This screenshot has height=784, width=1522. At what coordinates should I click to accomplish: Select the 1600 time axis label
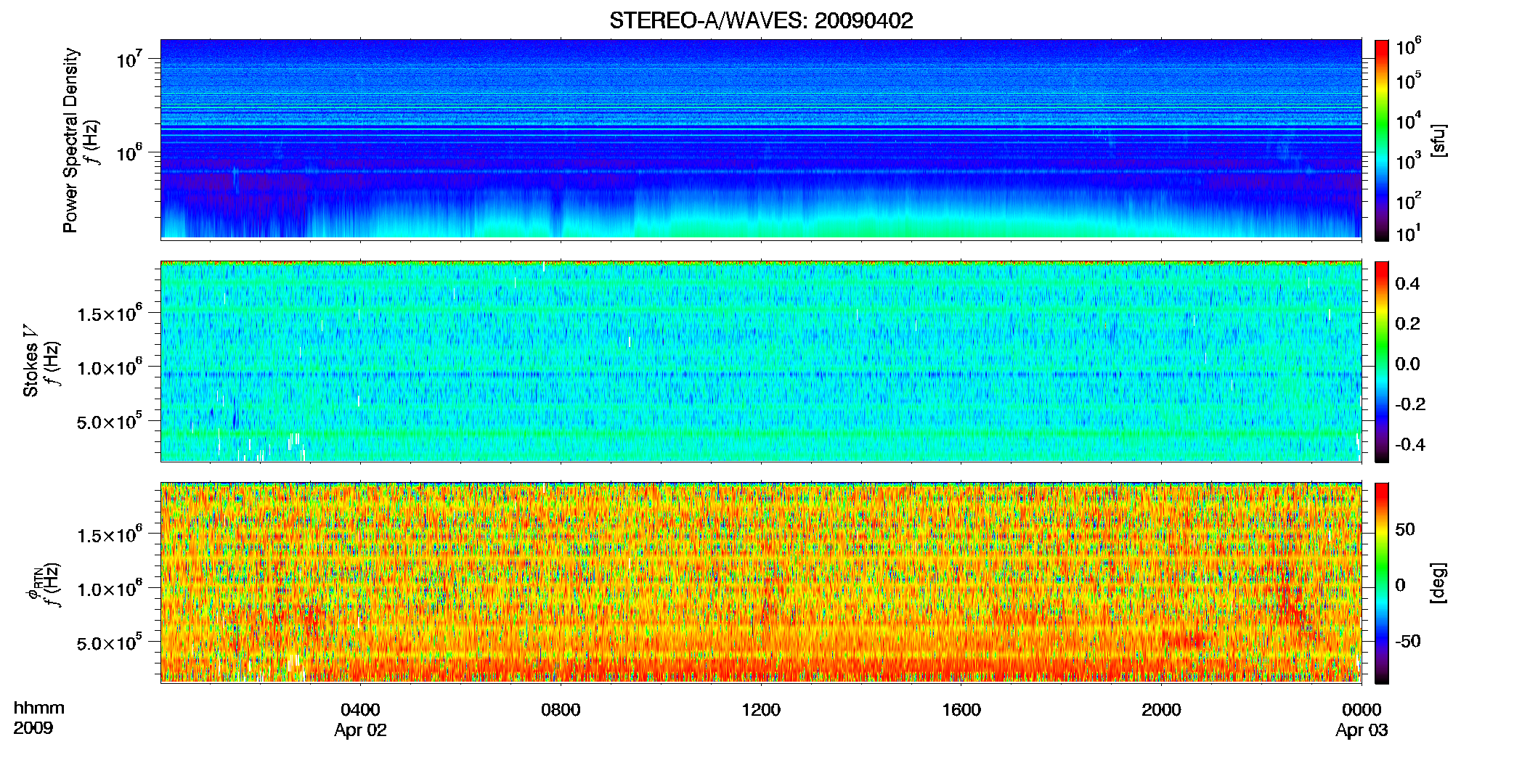pos(961,710)
